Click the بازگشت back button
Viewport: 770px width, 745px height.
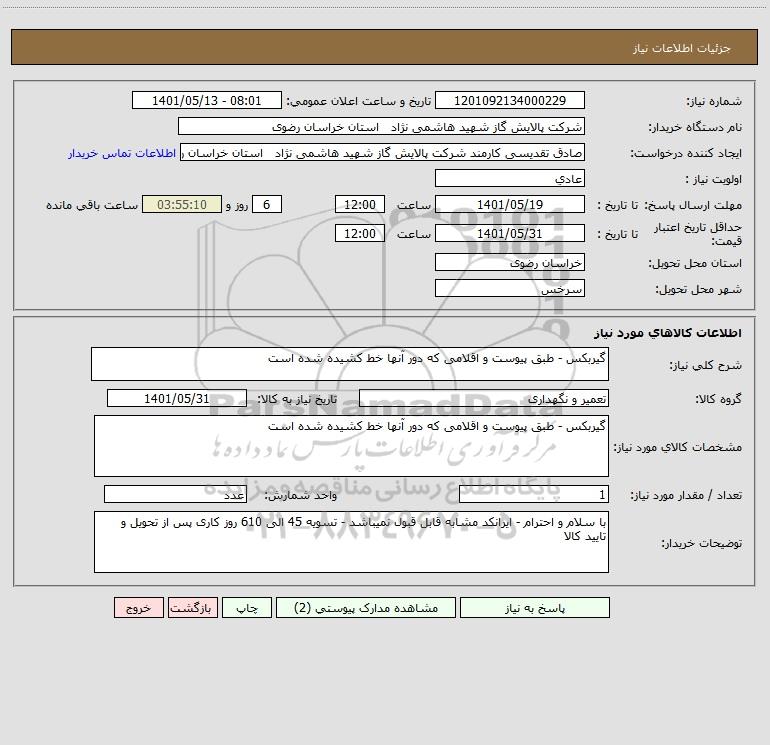point(192,607)
